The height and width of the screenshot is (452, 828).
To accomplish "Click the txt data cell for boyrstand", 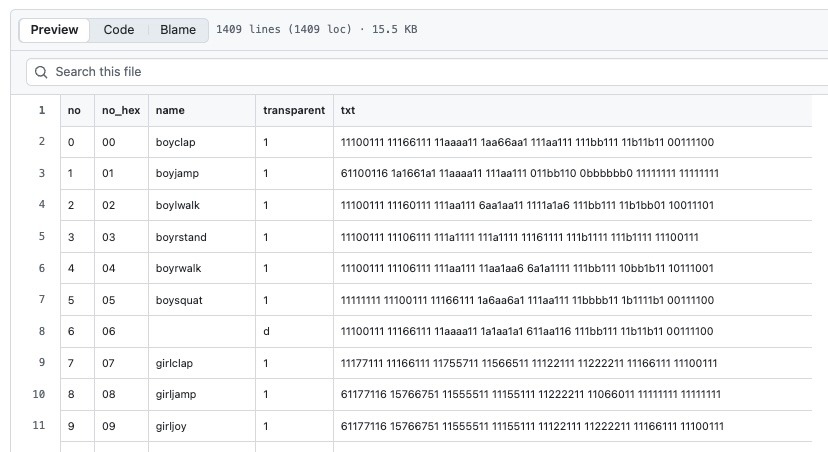I will click(x=519, y=237).
